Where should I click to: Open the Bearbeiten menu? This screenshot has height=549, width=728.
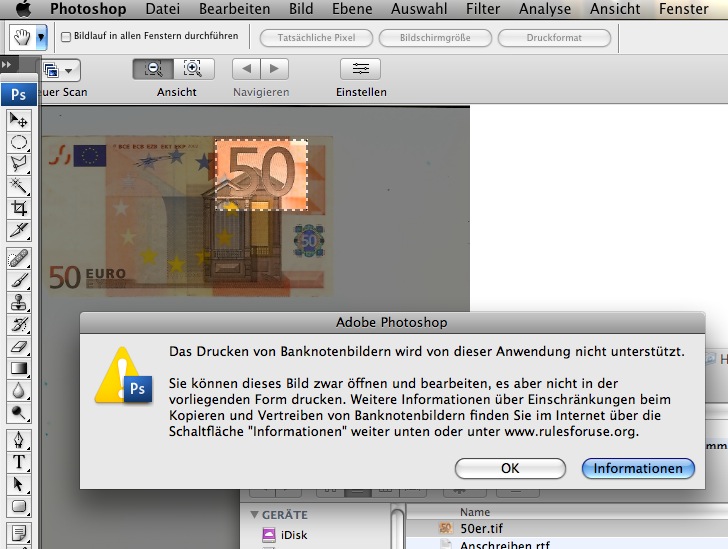234,9
